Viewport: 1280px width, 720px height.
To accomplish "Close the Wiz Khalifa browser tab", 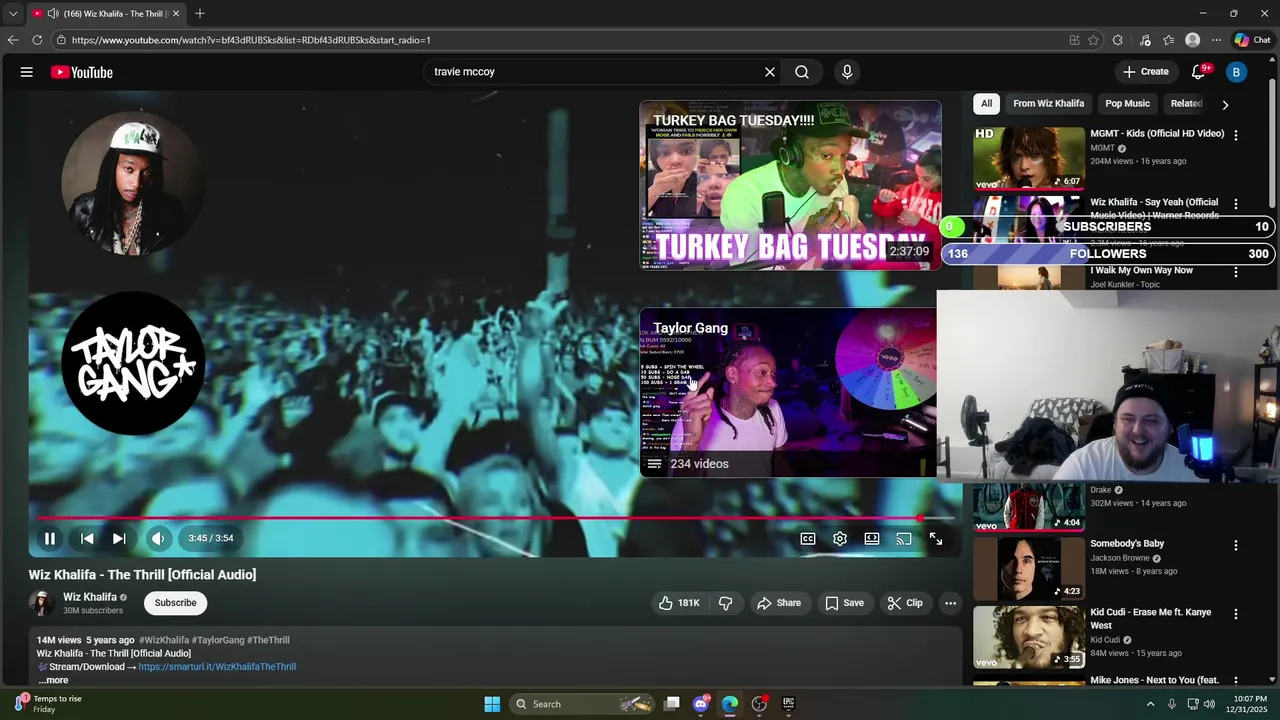I will [x=176, y=14].
